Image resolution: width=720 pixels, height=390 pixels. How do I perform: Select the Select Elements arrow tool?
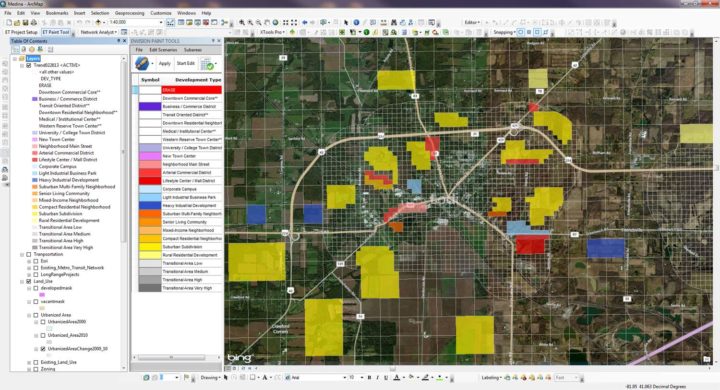point(346,22)
